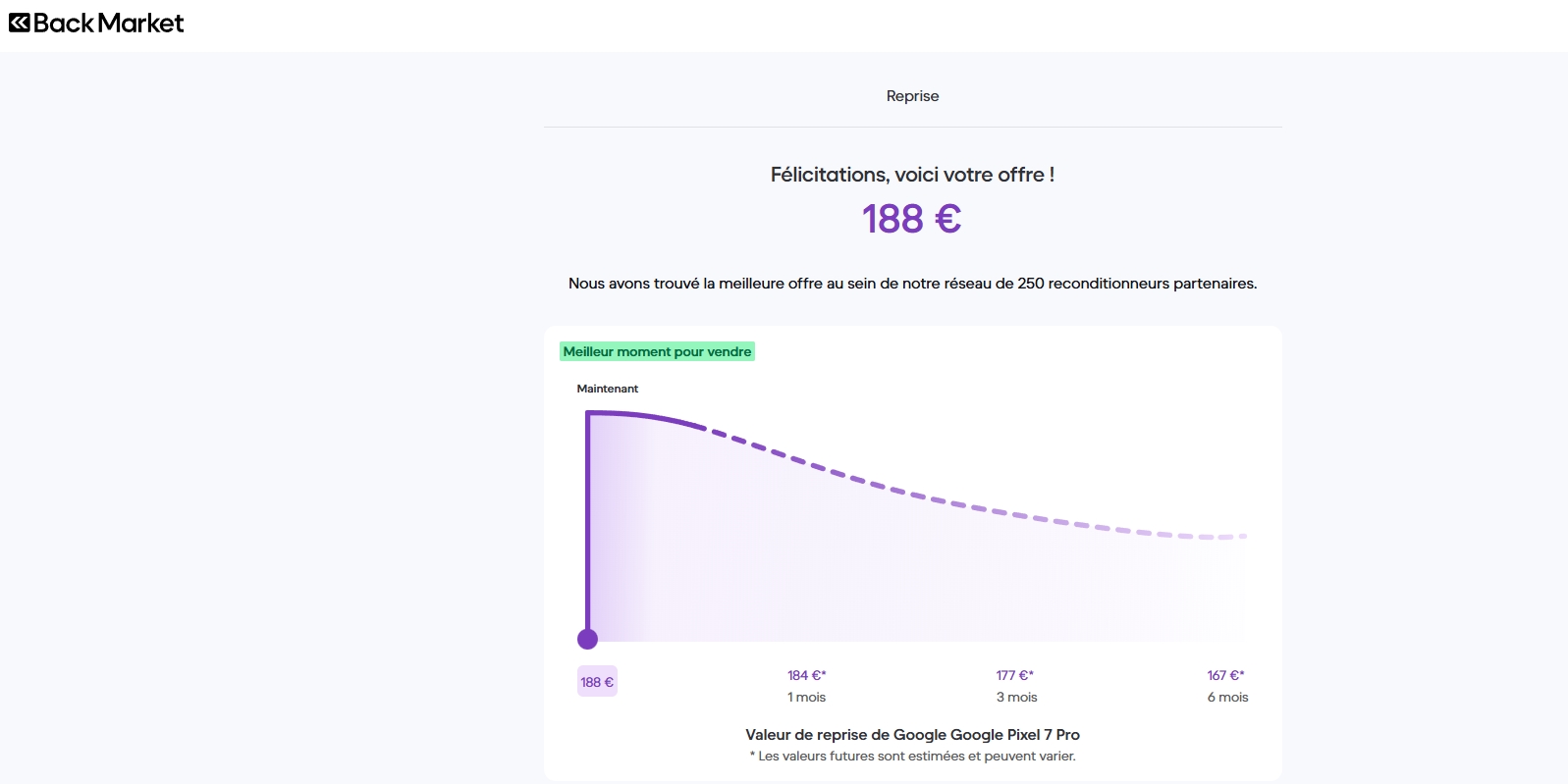Select the "3 mois" axis label
Viewport: 1568px width, 784px height.
[1016, 698]
